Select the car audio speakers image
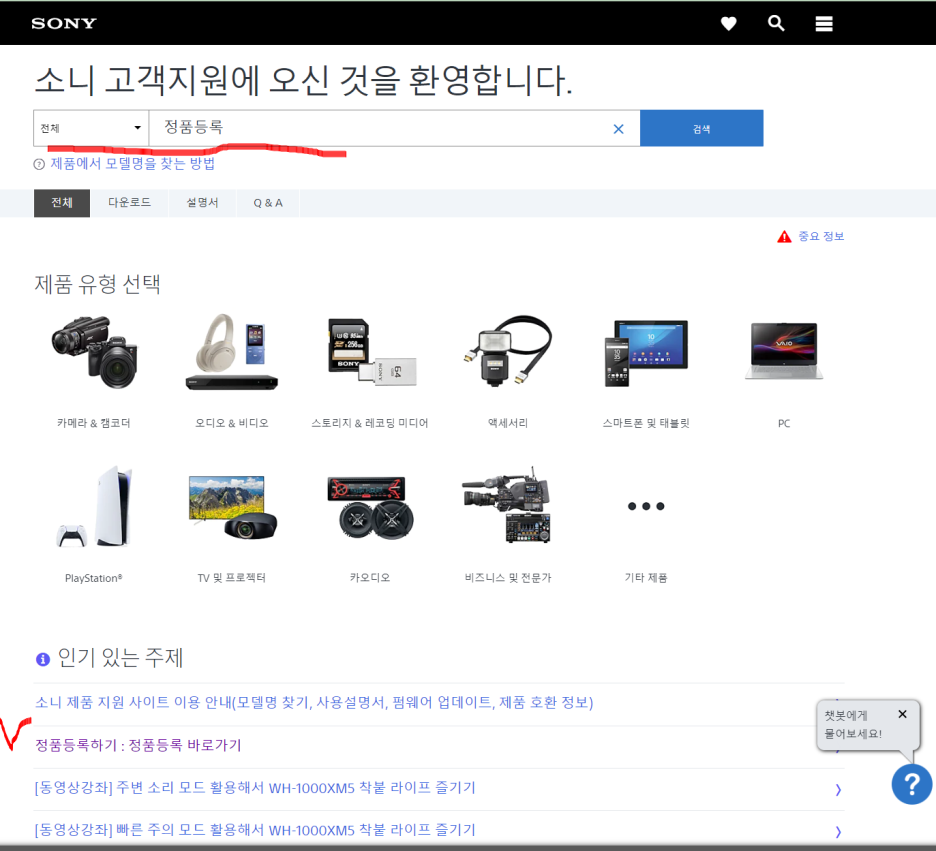936x851 pixels. click(370, 508)
